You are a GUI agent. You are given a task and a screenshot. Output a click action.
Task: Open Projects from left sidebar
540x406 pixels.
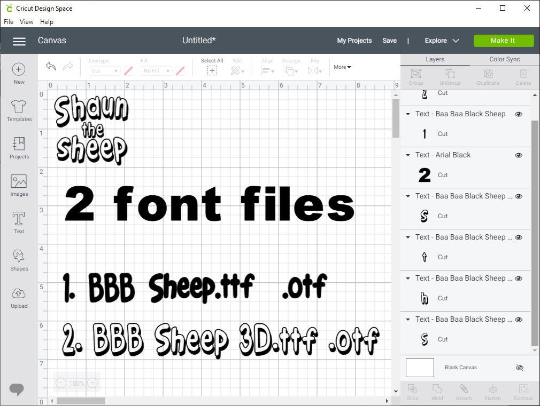(x=19, y=148)
